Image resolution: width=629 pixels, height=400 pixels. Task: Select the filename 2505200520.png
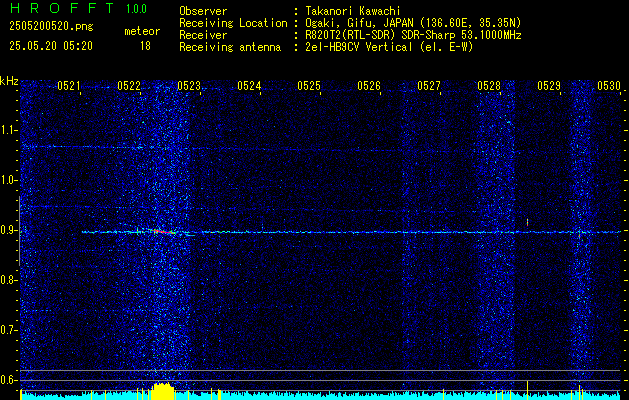[x=51, y=27]
